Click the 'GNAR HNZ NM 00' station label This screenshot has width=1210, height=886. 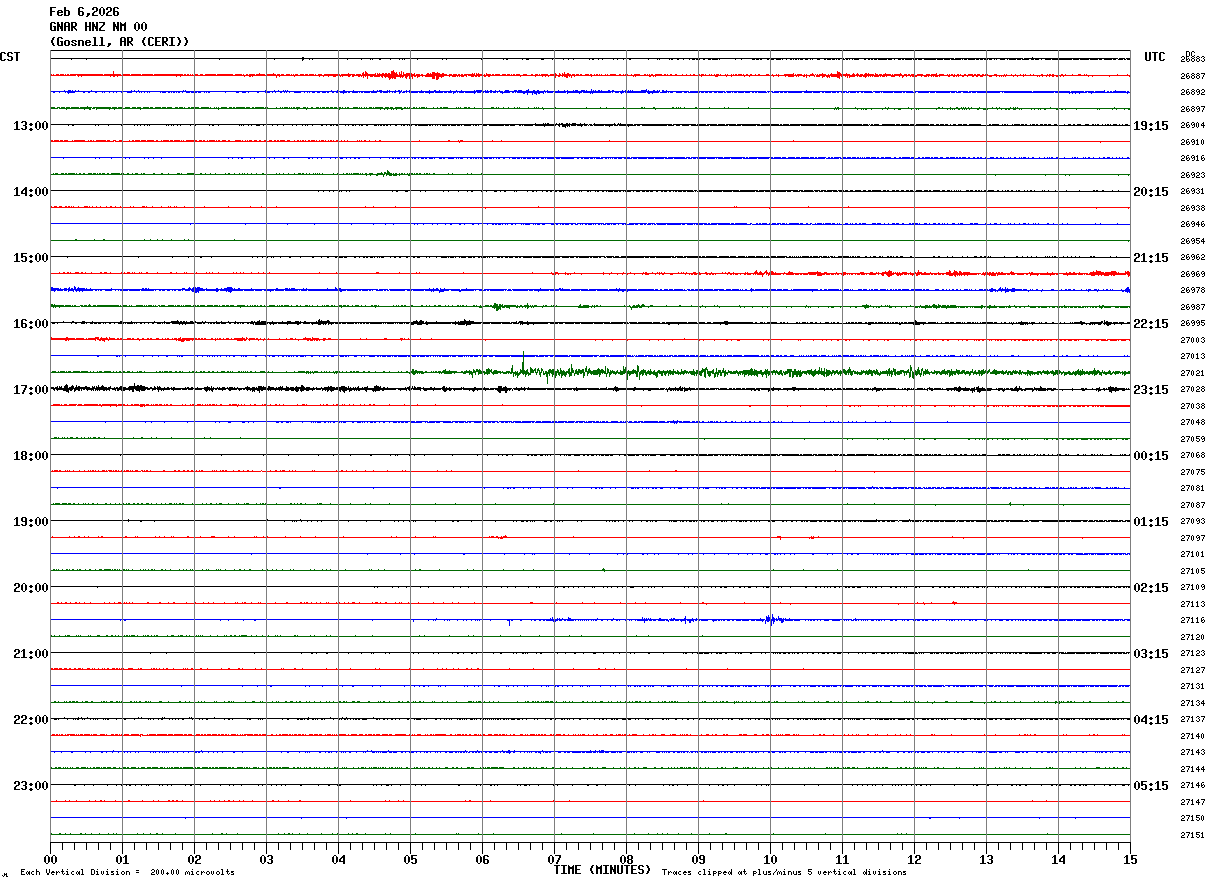(x=98, y=27)
